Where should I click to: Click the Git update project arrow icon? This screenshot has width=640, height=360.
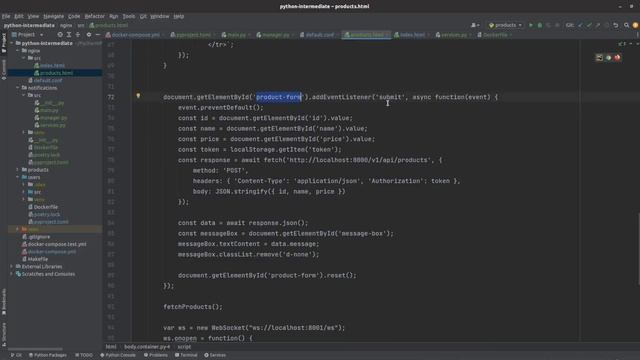[580, 25]
